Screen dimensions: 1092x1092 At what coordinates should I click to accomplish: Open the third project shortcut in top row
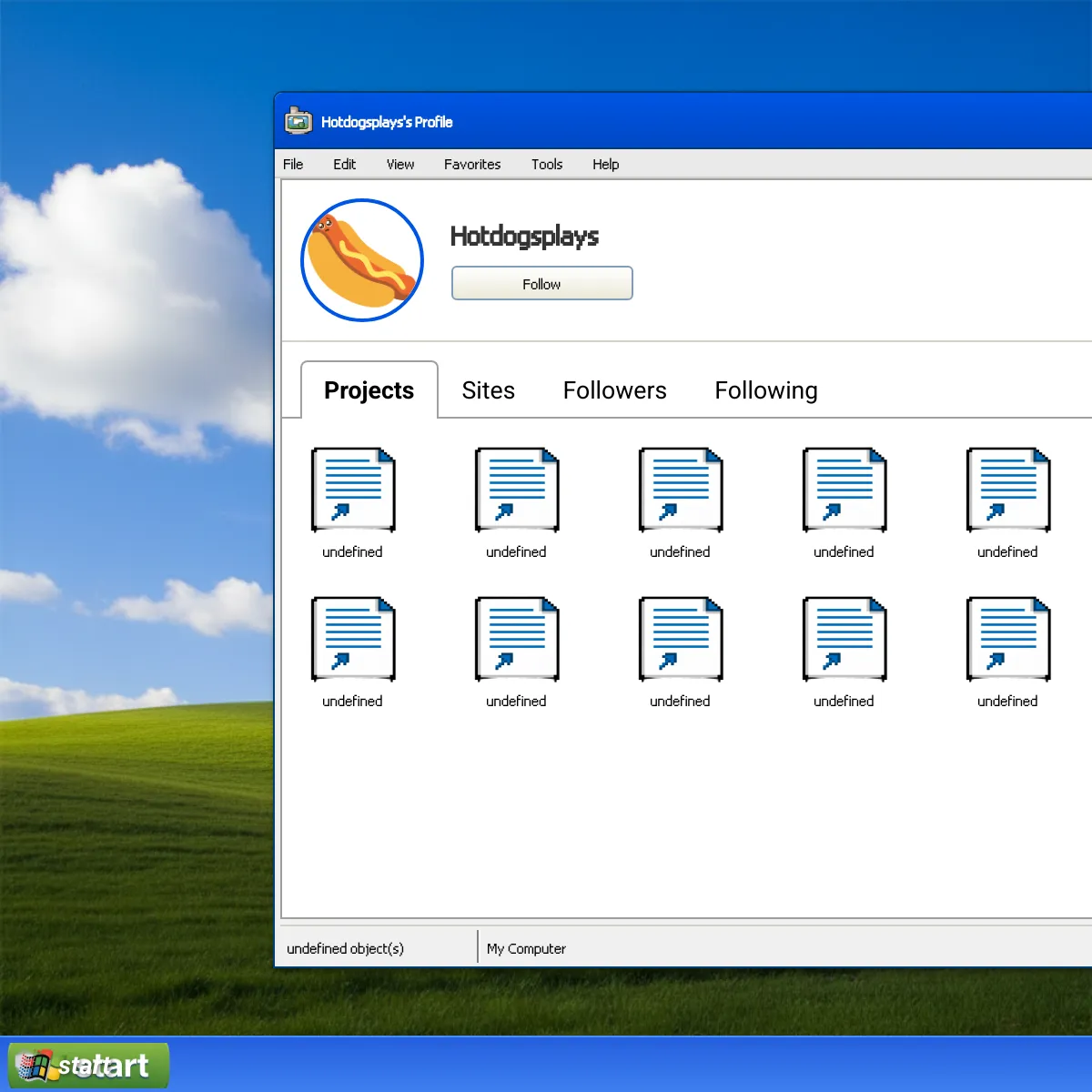tap(681, 490)
